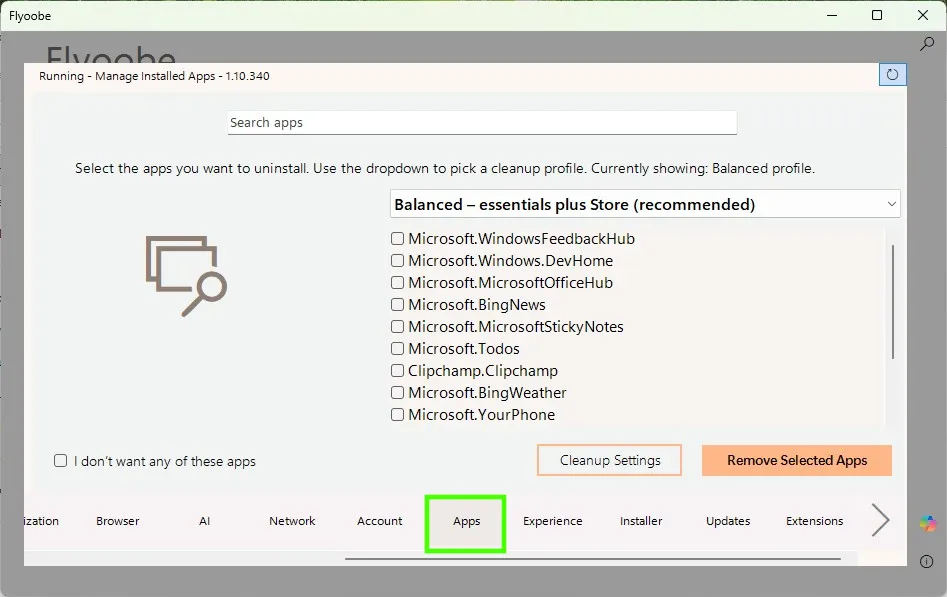
Task: Click inside the Search apps field
Action: coord(482,122)
